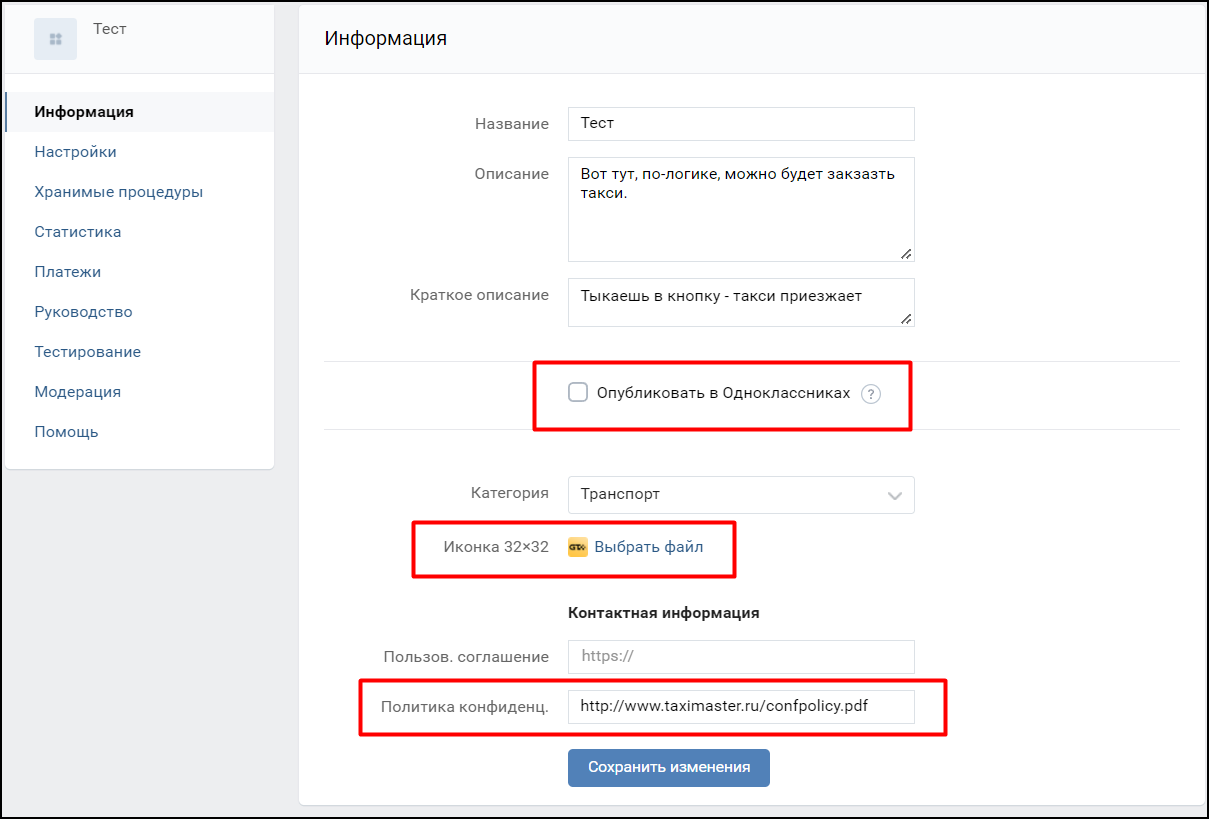The width and height of the screenshot is (1209, 819).
Task: Open the Руководство page
Action: pos(83,312)
